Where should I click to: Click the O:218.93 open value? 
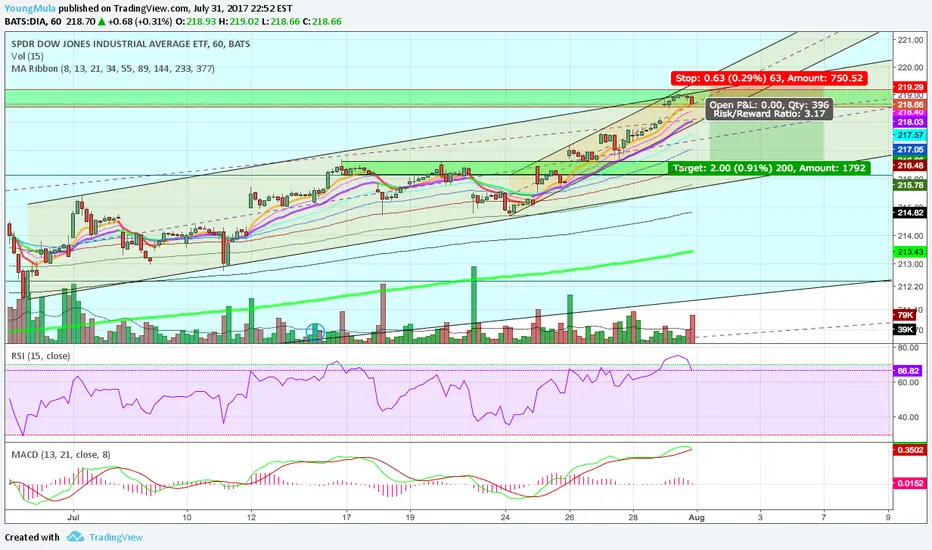(x=195, y=21)
